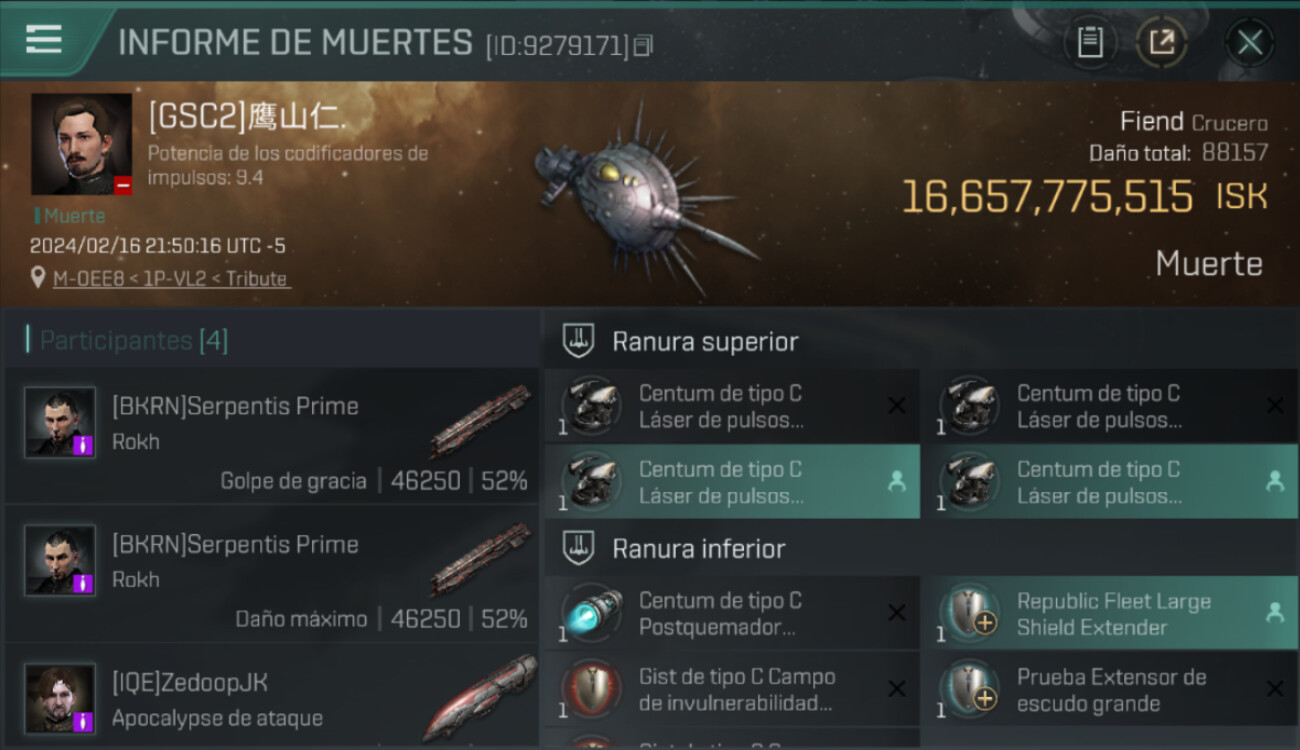Select the Daño máximo Serpentis Prime portrait
Screen dimensions: 1300x750
60,560
